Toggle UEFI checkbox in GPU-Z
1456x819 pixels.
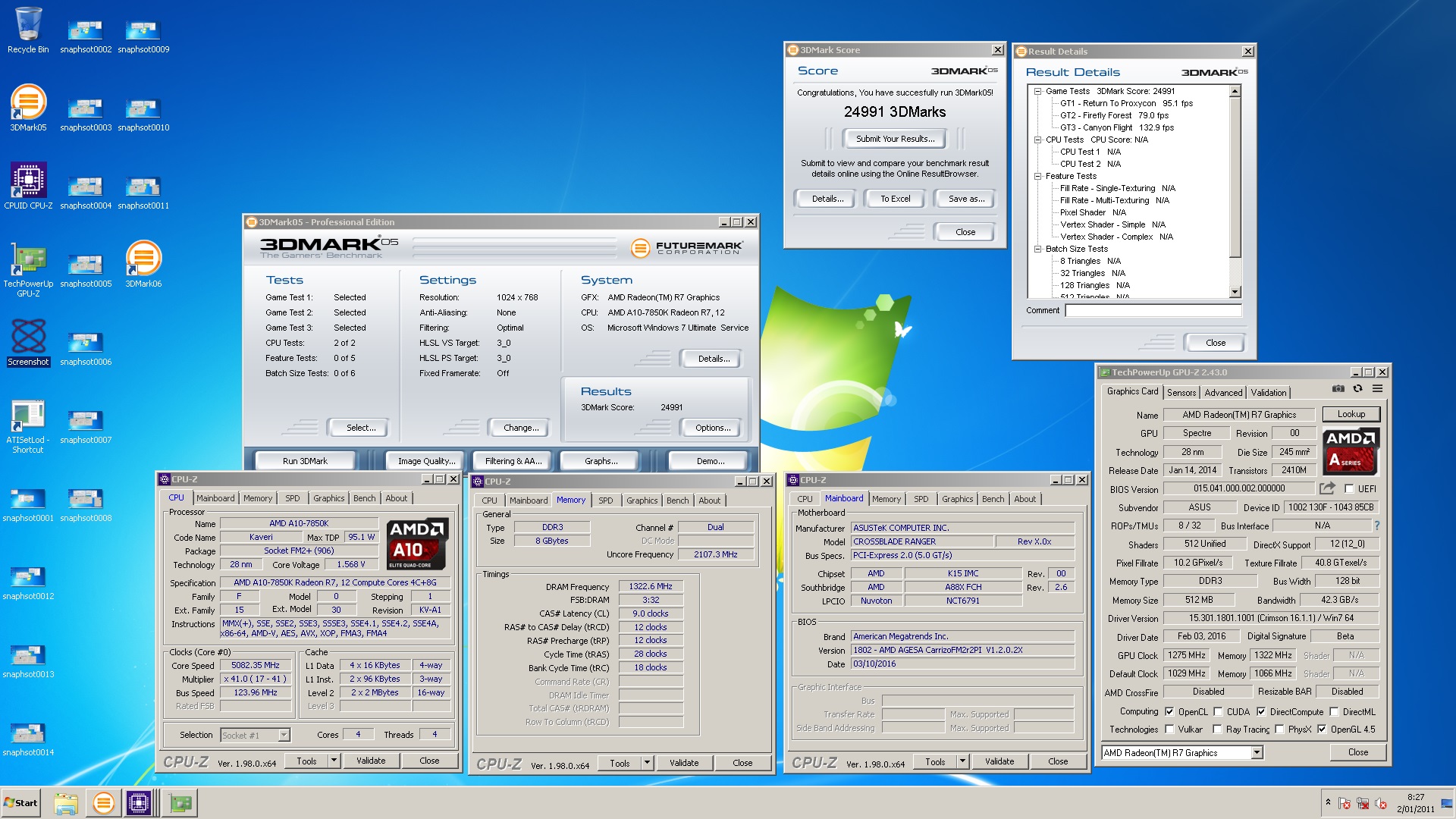(1349, 489)
